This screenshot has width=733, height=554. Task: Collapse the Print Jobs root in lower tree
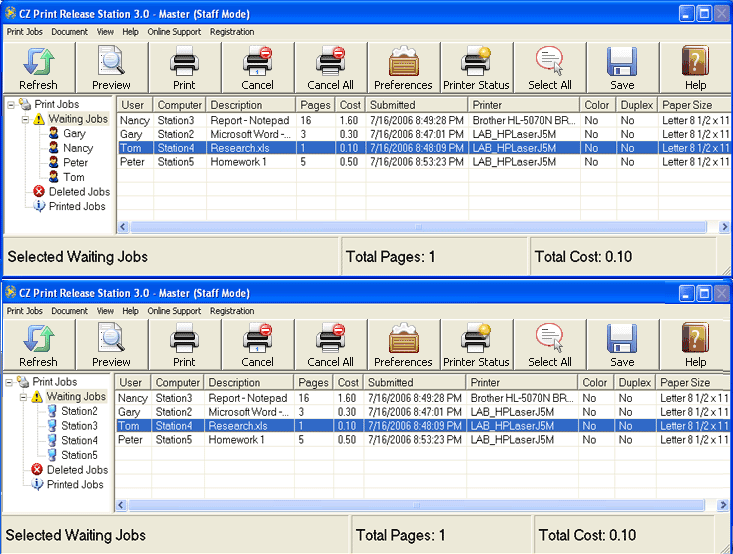tap(10, 382)
